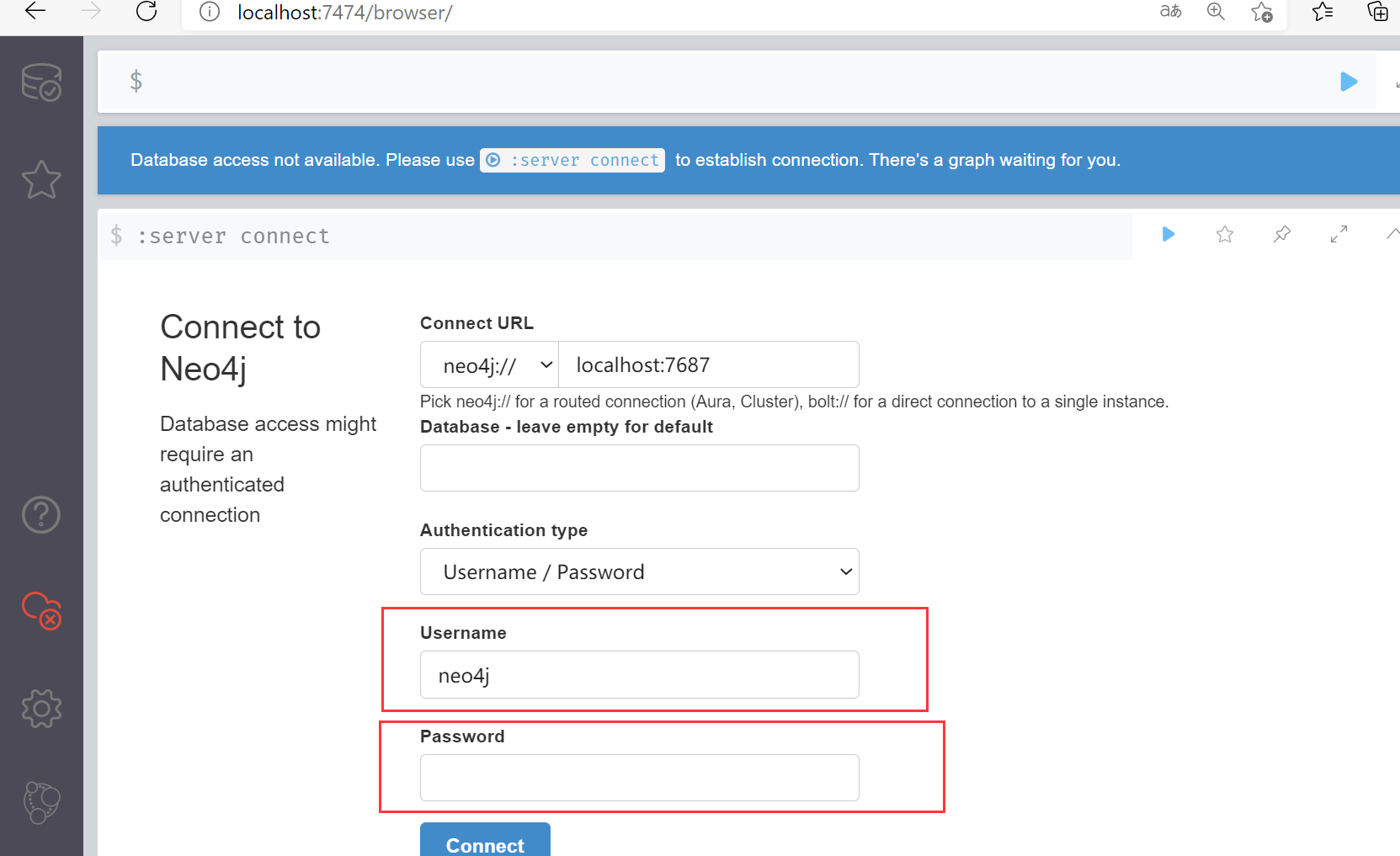1400x856 pixels.
Task: Open the Database information sidebar icon
Action: (41, 82)
